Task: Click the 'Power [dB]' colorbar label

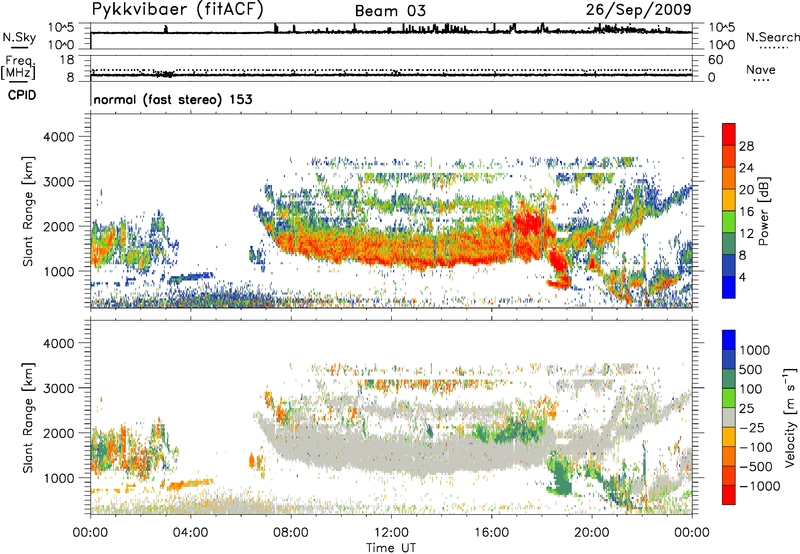Action: pos(763,211)
